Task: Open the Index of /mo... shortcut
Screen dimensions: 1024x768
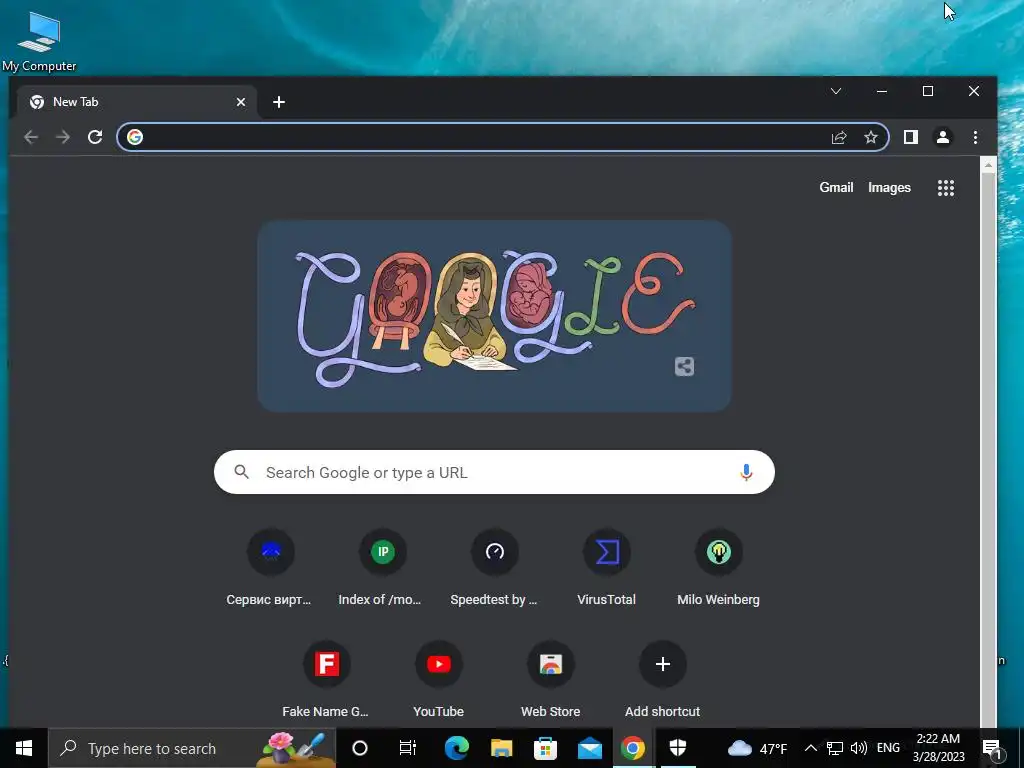Action: pos(382,568)
